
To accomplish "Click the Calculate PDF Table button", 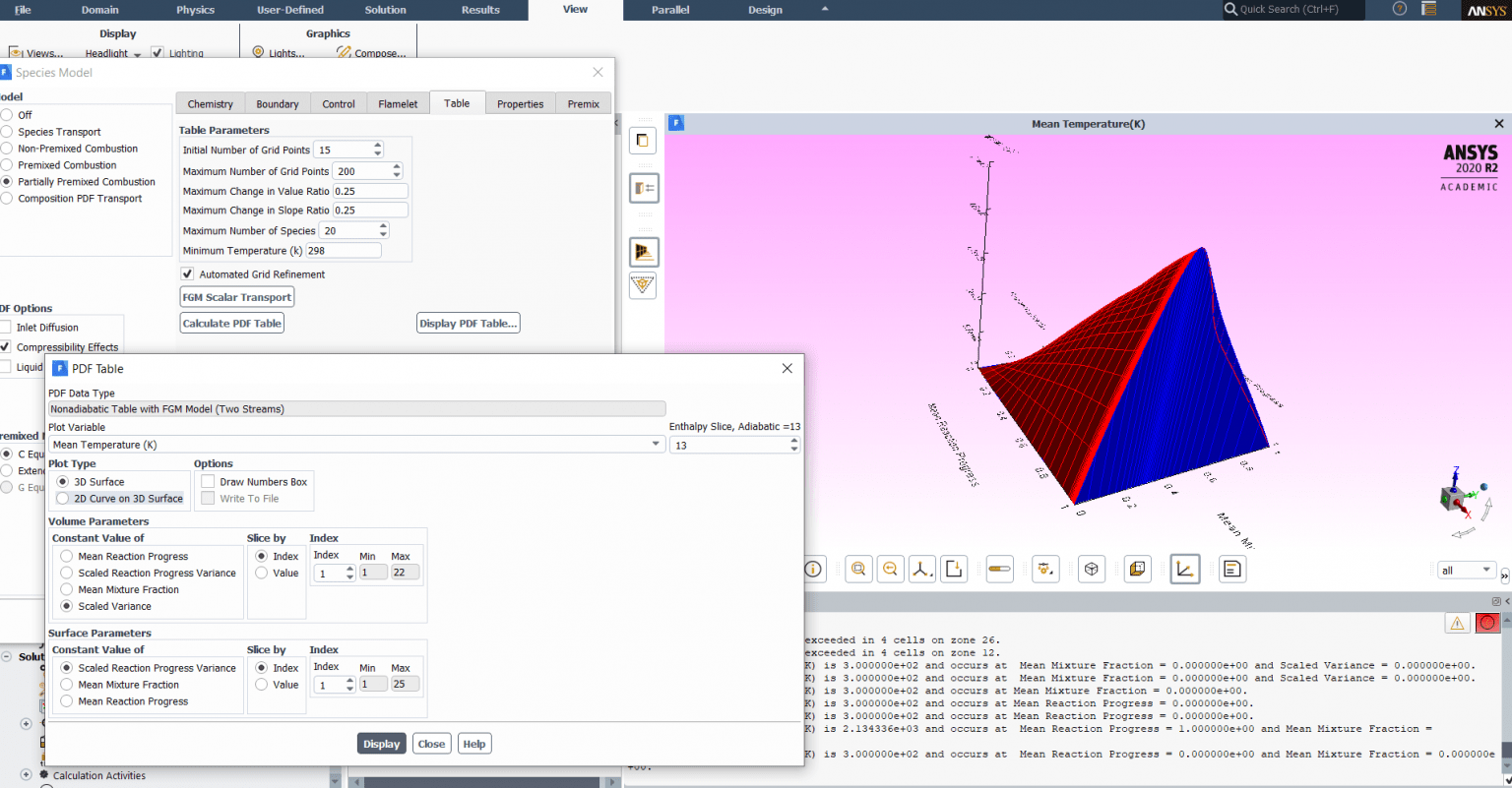I will click(231, 323).
